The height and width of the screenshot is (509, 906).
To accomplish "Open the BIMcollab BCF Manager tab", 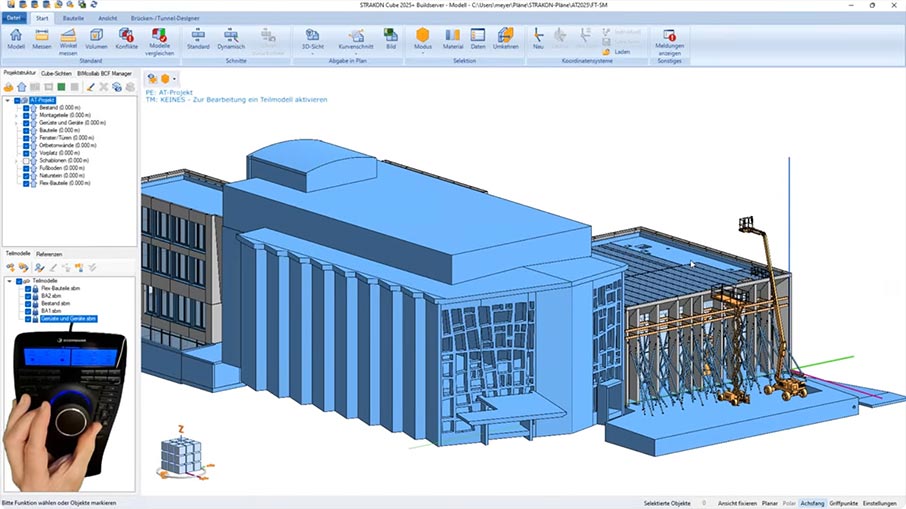I will [105, 74].
